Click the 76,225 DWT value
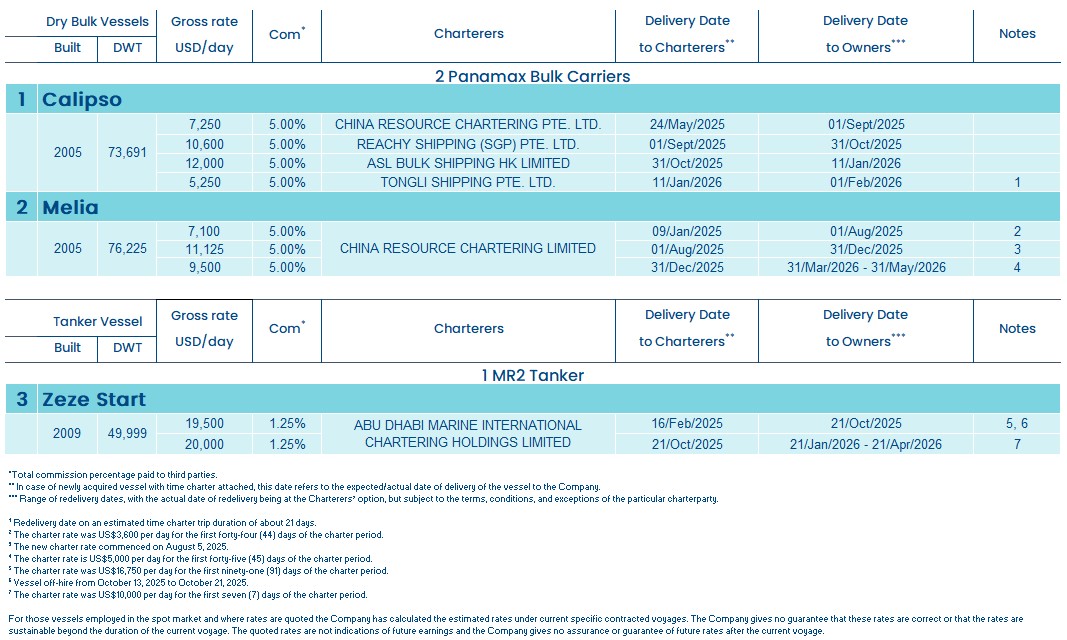 127,249
